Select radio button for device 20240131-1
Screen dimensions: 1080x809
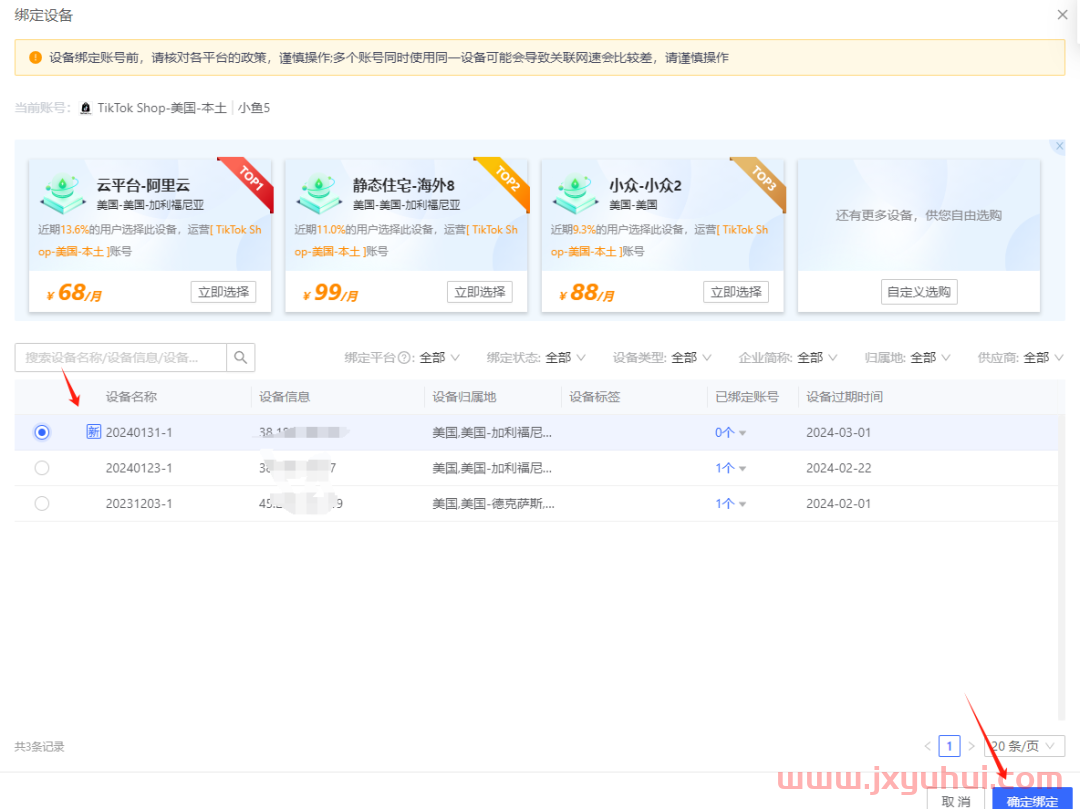(42, 432)
